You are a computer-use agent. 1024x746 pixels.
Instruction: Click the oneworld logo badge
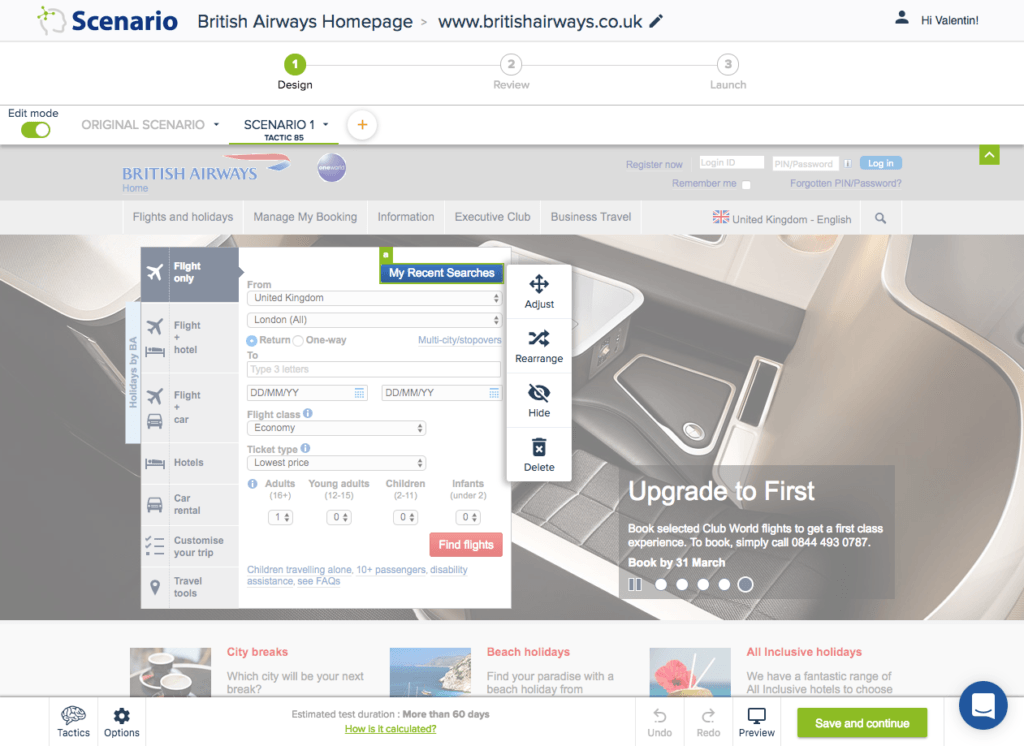pyautogui.click(x=331, y=168)
